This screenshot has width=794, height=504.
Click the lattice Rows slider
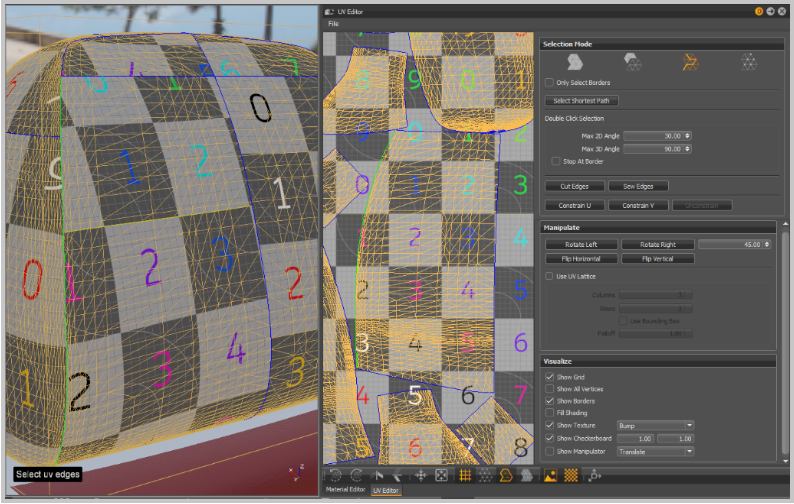(x=655, y=308)
